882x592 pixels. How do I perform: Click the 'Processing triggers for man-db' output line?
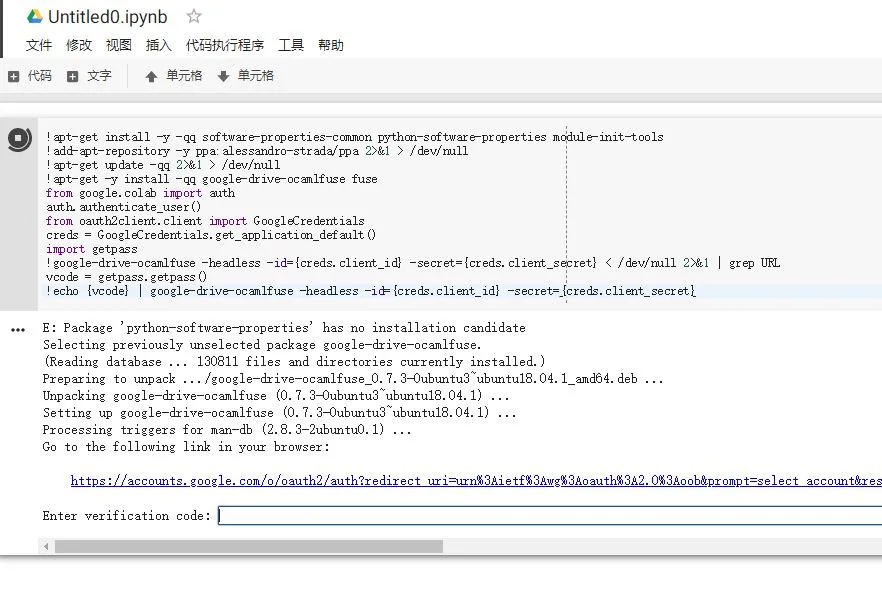click(x=227, y=430)
